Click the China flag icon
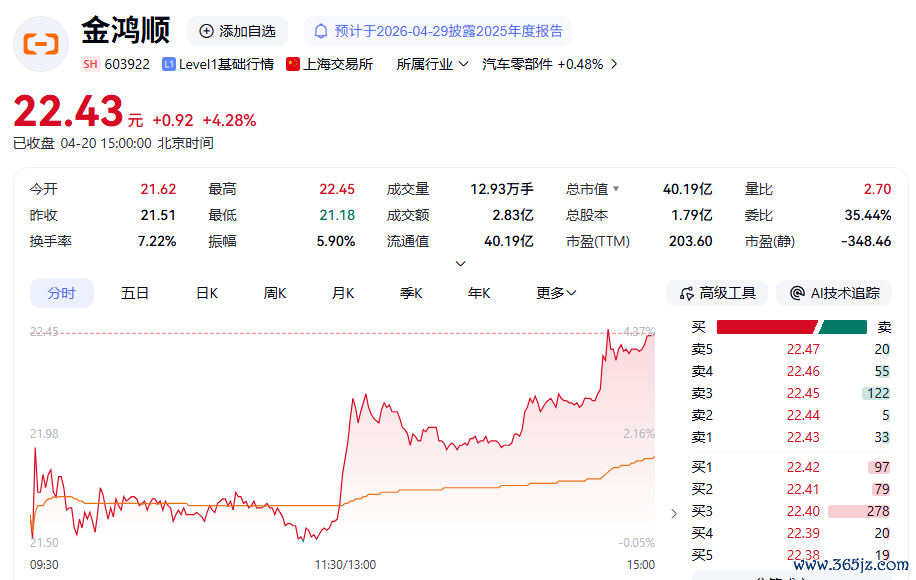The width and height of the screenshot is (916, 580). 293,64
